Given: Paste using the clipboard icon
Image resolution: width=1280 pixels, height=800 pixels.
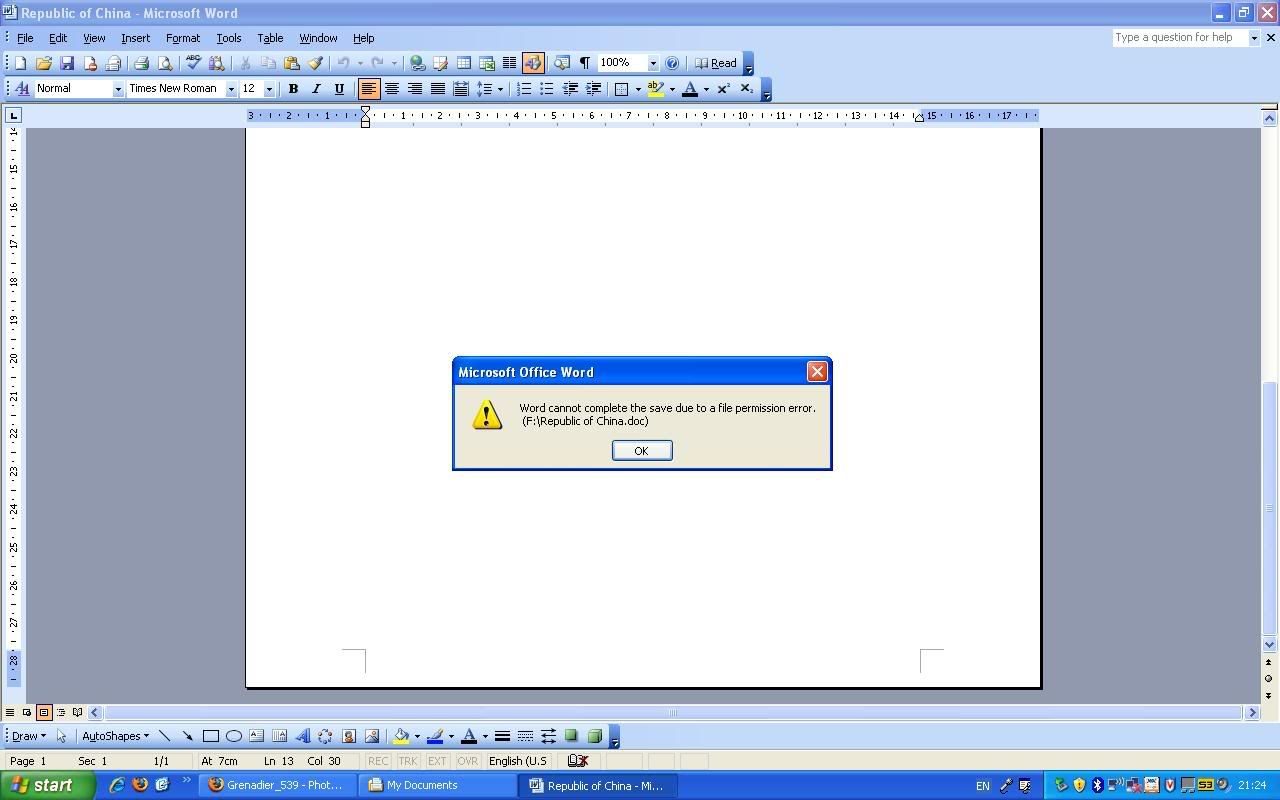Looking at the screenshot, I should pos(292,63).
